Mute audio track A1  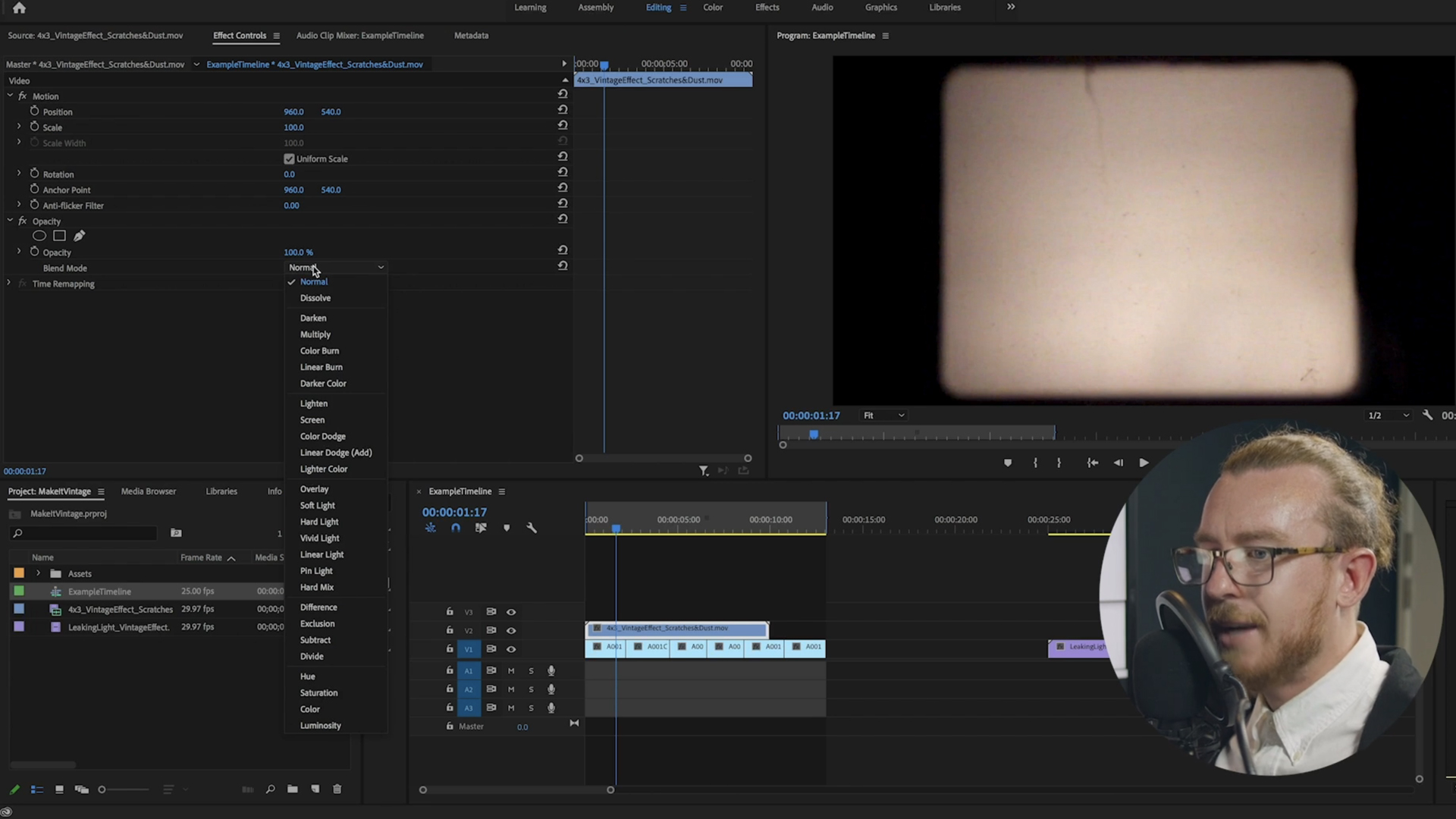tap(511, 671)
